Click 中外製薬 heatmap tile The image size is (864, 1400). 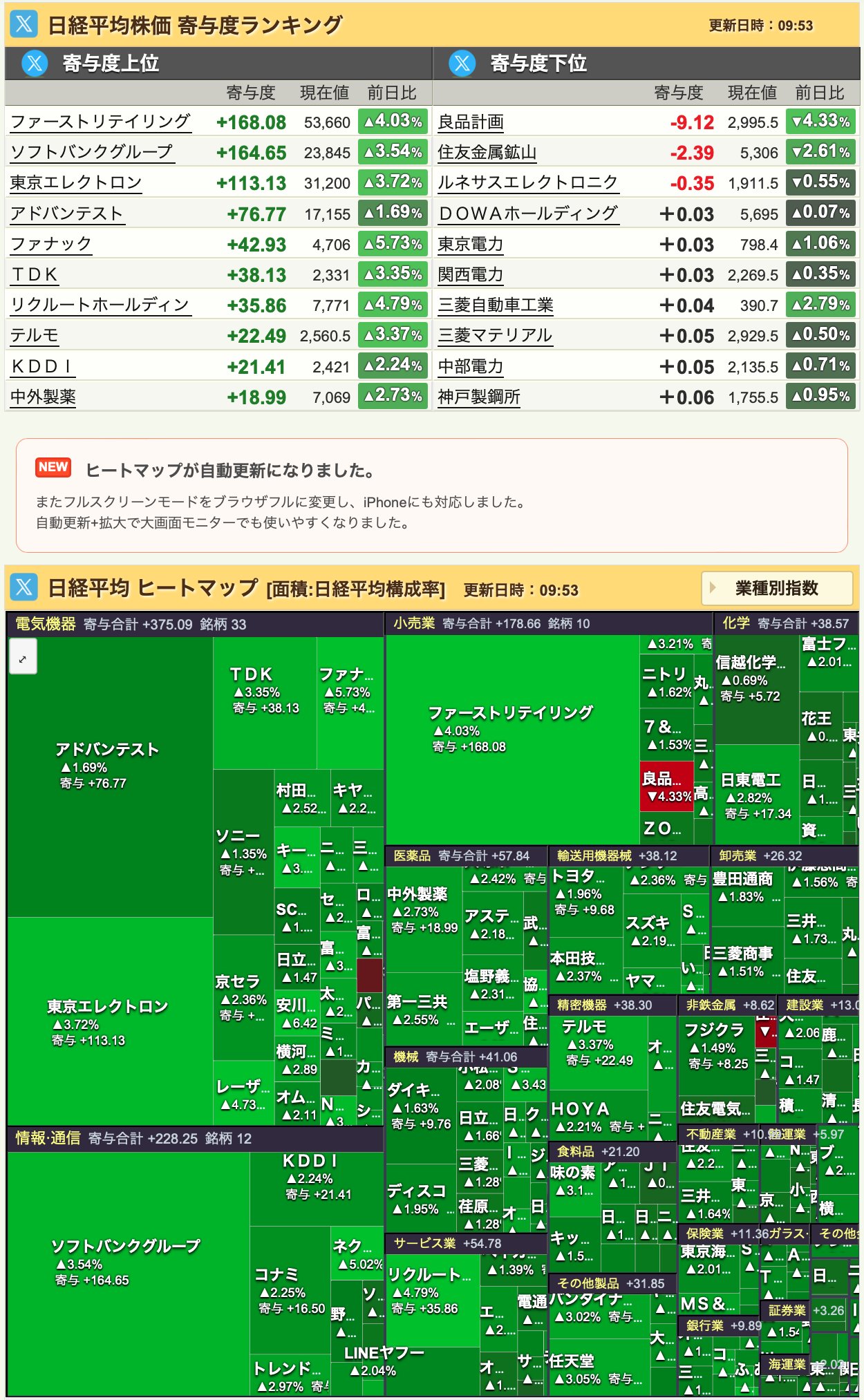coord(423,919)
